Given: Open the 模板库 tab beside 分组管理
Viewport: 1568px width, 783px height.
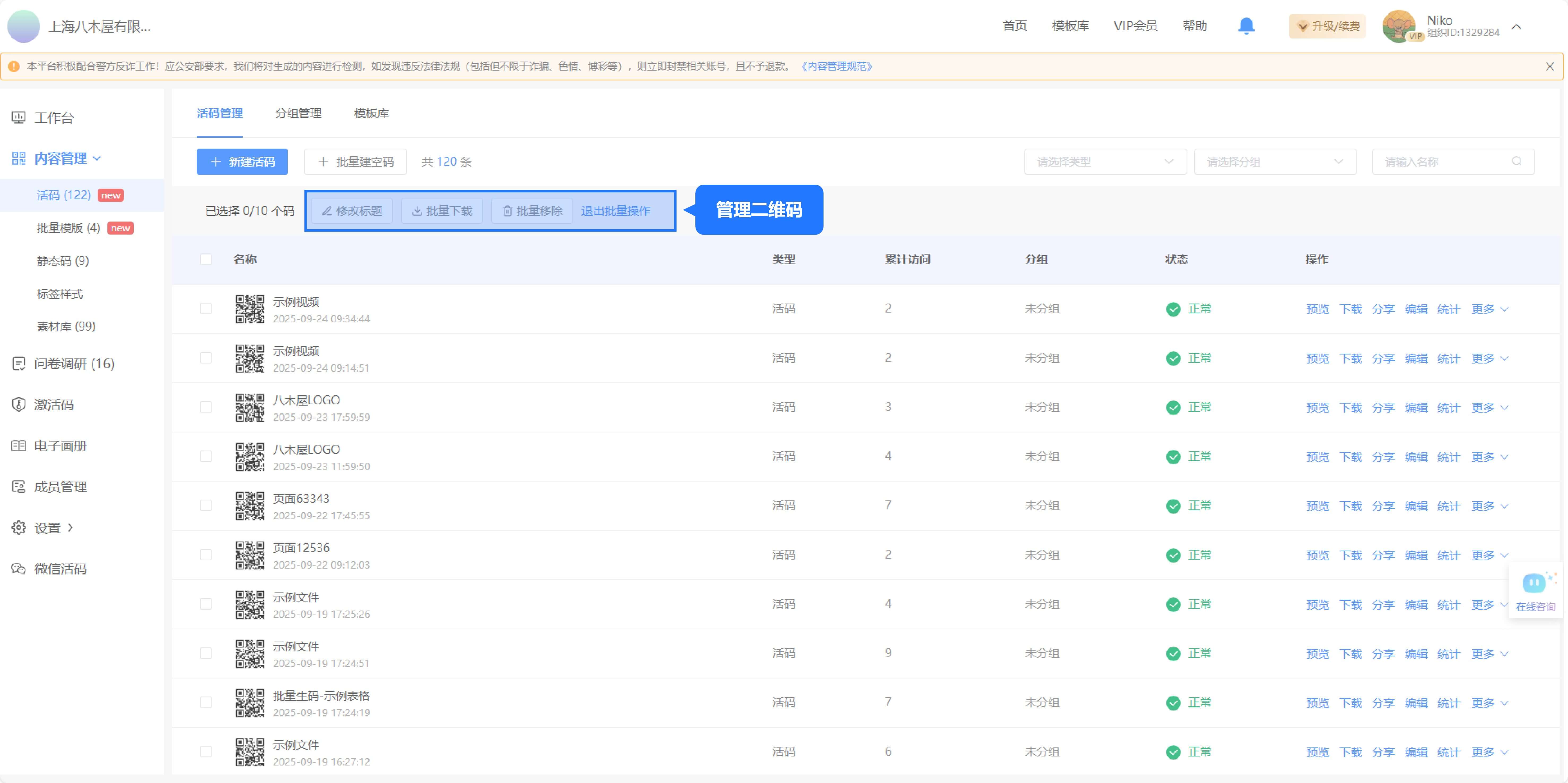Looking at the screenshot, I should (x=371, y=113).
